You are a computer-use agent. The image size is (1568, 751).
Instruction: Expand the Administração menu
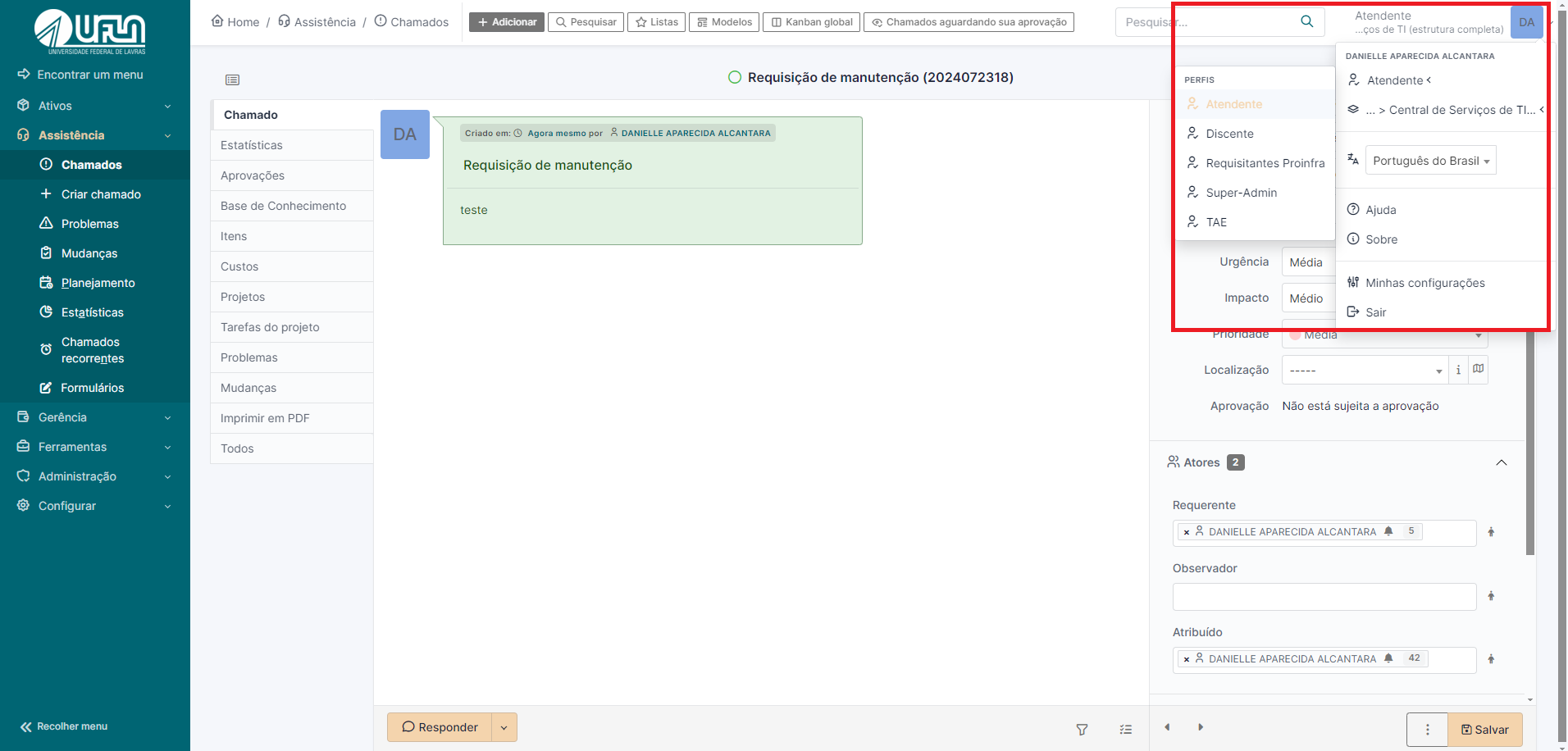point(95,476)
